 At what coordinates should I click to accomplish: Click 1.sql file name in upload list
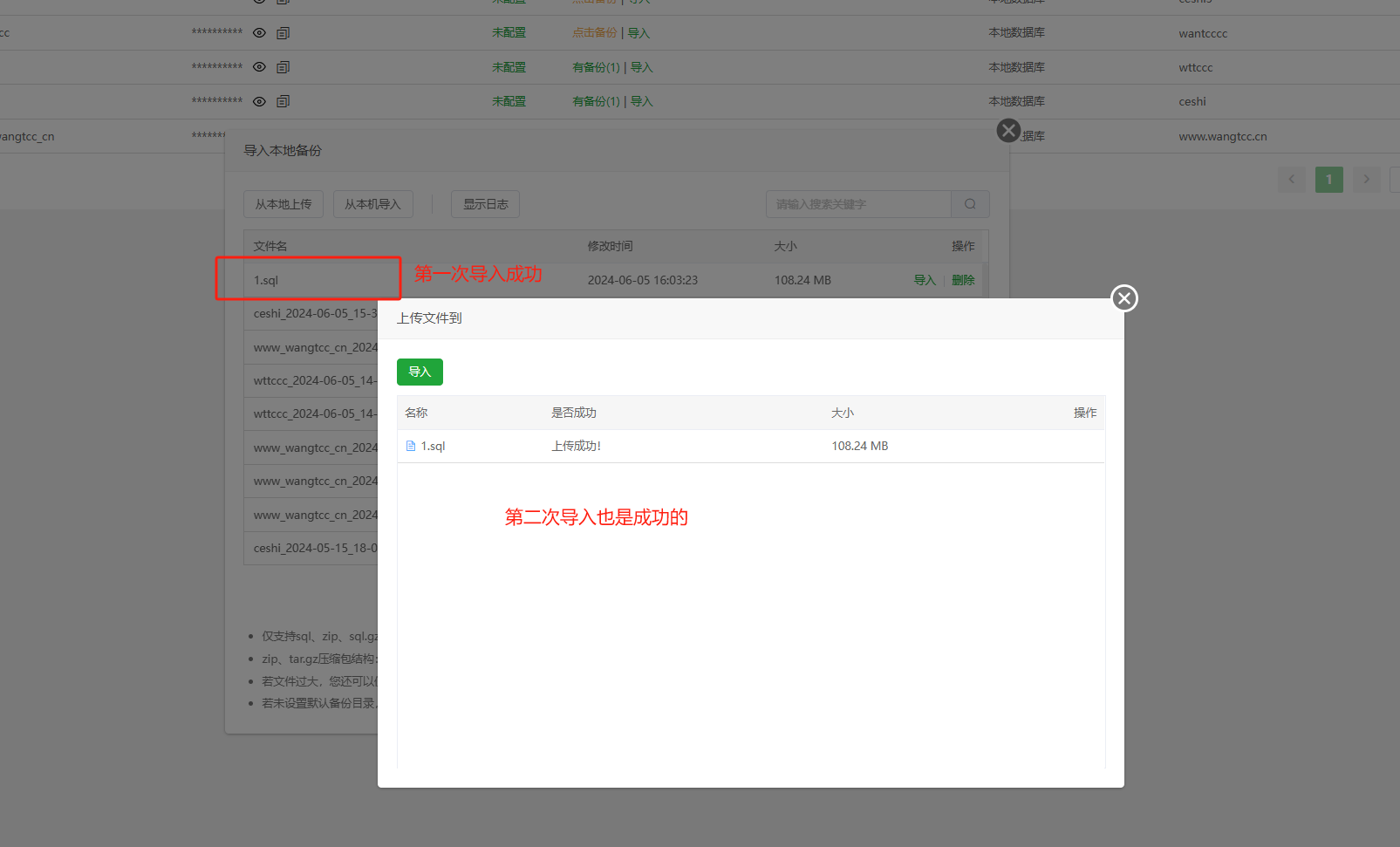tap(434, 446)
